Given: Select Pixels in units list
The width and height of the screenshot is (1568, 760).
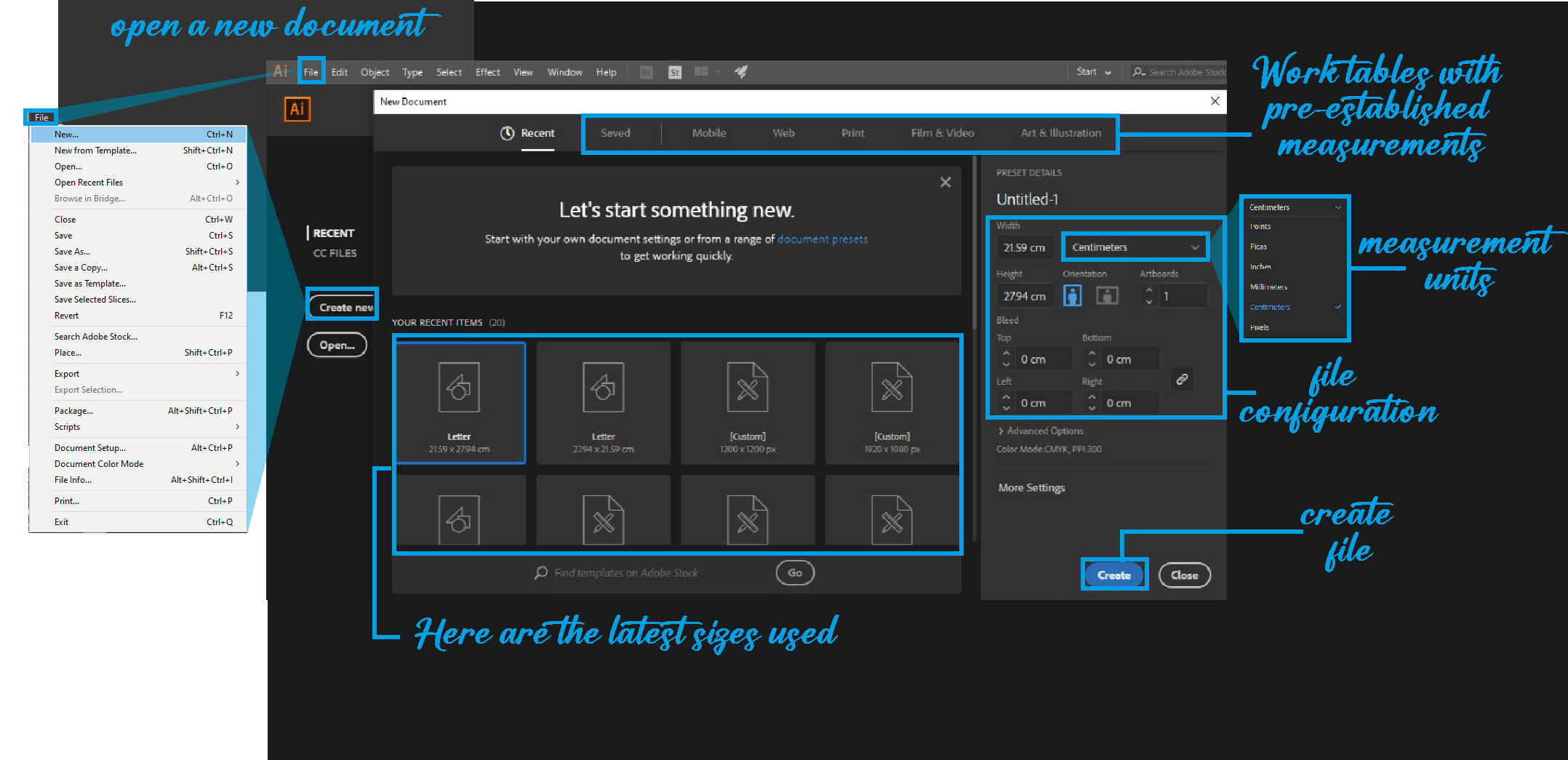Looking at the screenshot, I should pos(1259,328).
